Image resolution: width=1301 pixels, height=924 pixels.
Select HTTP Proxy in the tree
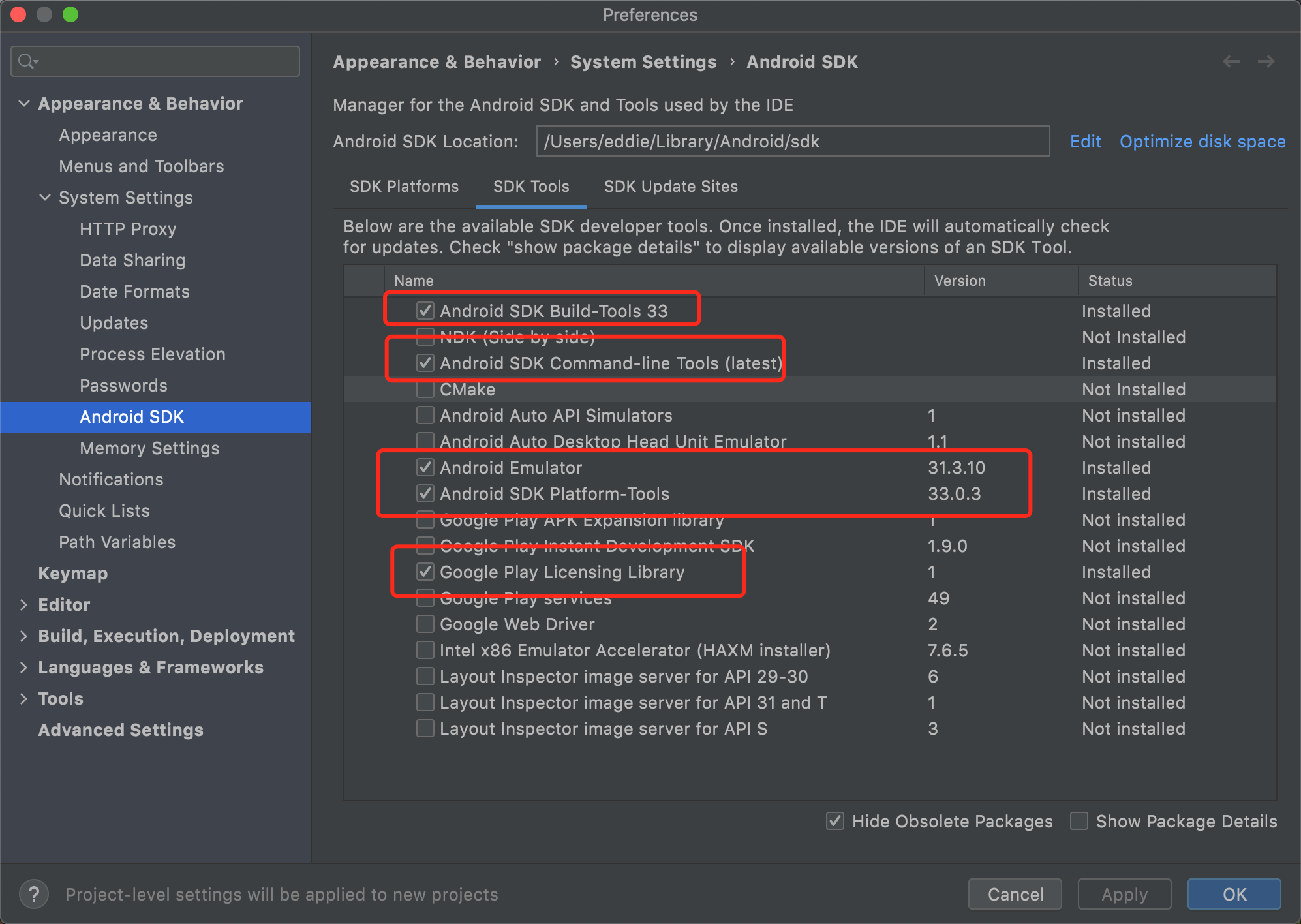pos(128,229)
